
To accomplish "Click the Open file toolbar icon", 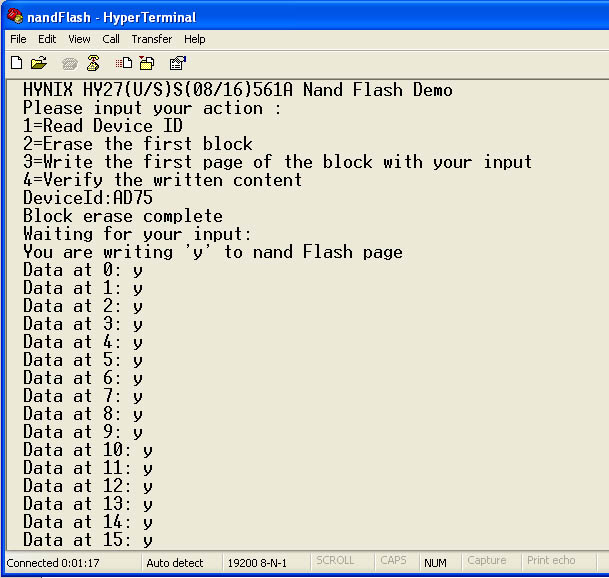I will (39, 63).
